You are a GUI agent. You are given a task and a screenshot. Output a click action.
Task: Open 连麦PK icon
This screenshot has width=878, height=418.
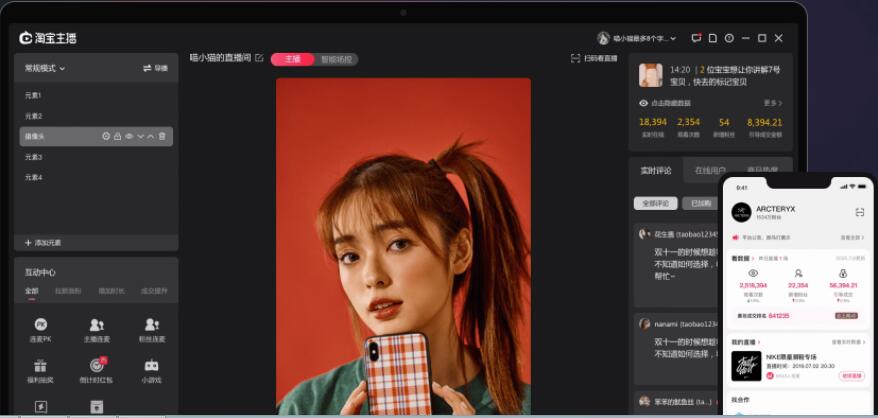pos(41,324)
